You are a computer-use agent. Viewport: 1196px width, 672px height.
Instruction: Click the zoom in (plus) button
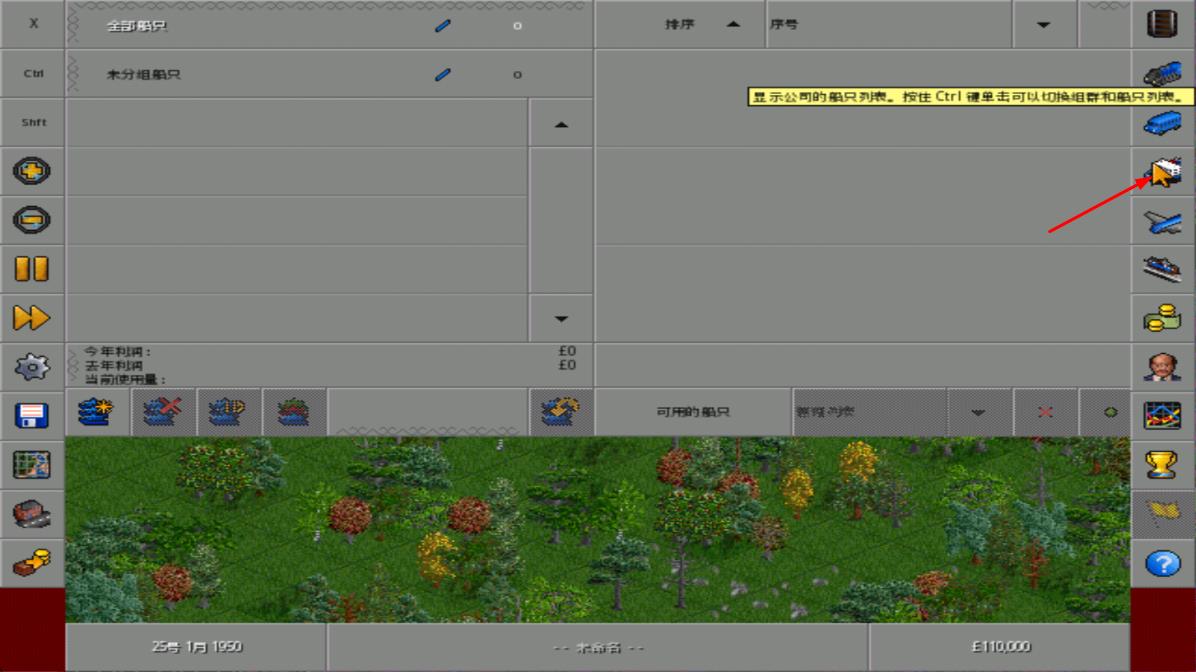32,171
